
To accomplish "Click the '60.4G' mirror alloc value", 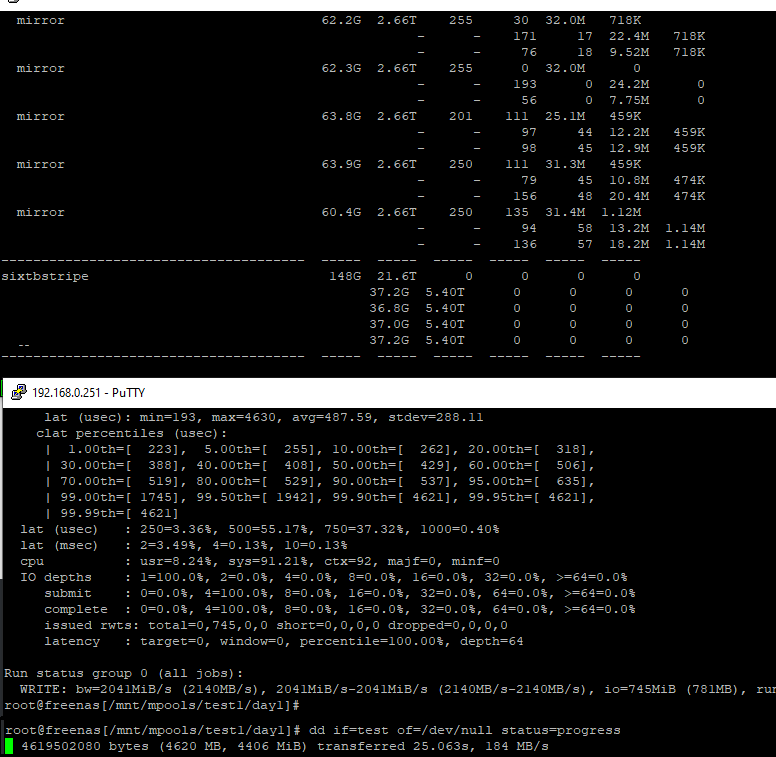I will pyautogui.click(x=341, y=212).
